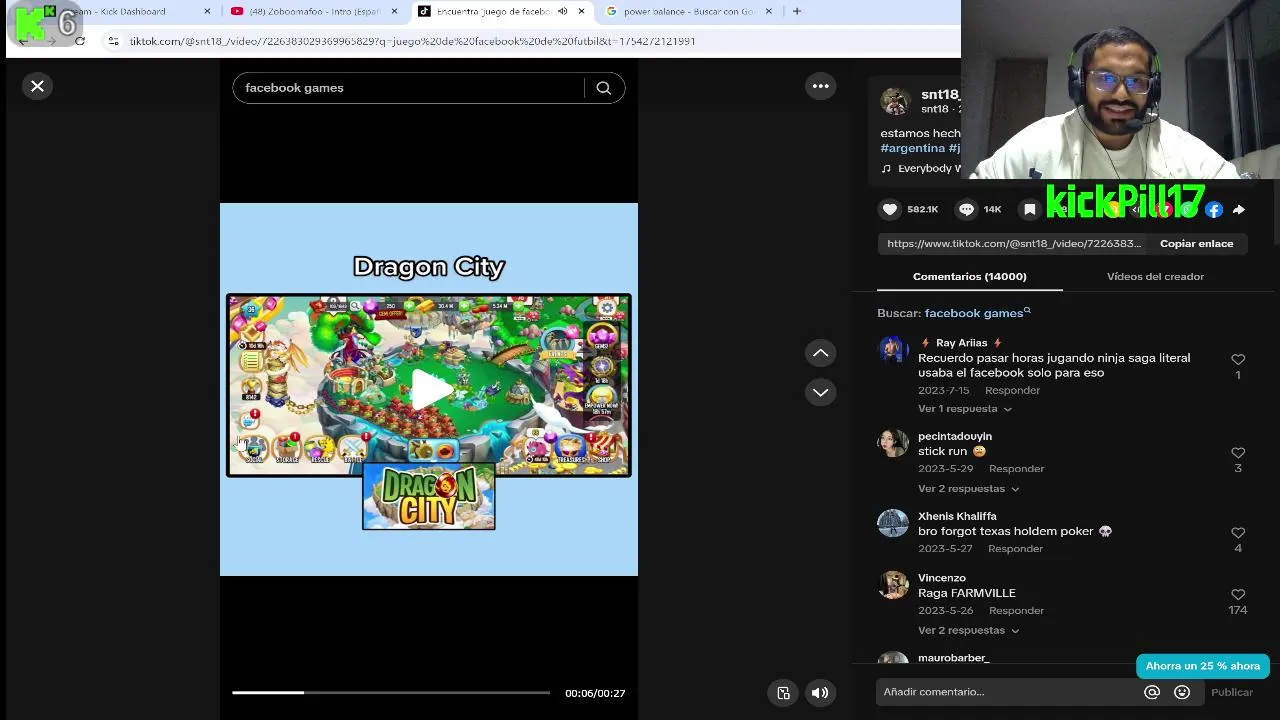Click the share arrow icon
This screenshot has height=720, width=1280.
tap(1239, 209)
